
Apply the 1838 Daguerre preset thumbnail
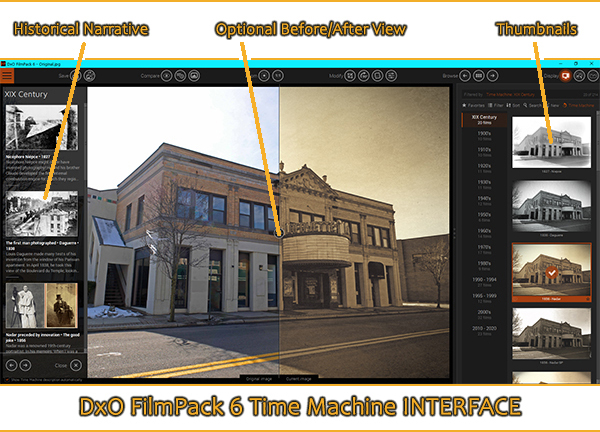551,206
